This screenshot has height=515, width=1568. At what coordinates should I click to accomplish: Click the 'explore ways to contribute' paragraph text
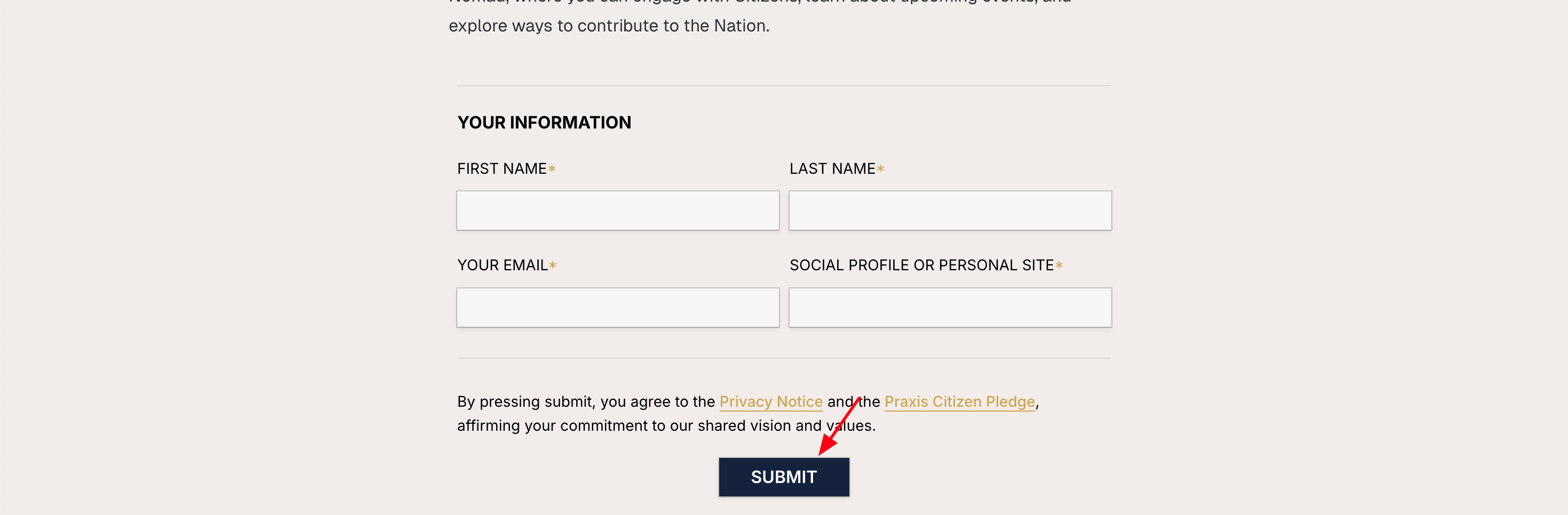click(x=609, y=26)
